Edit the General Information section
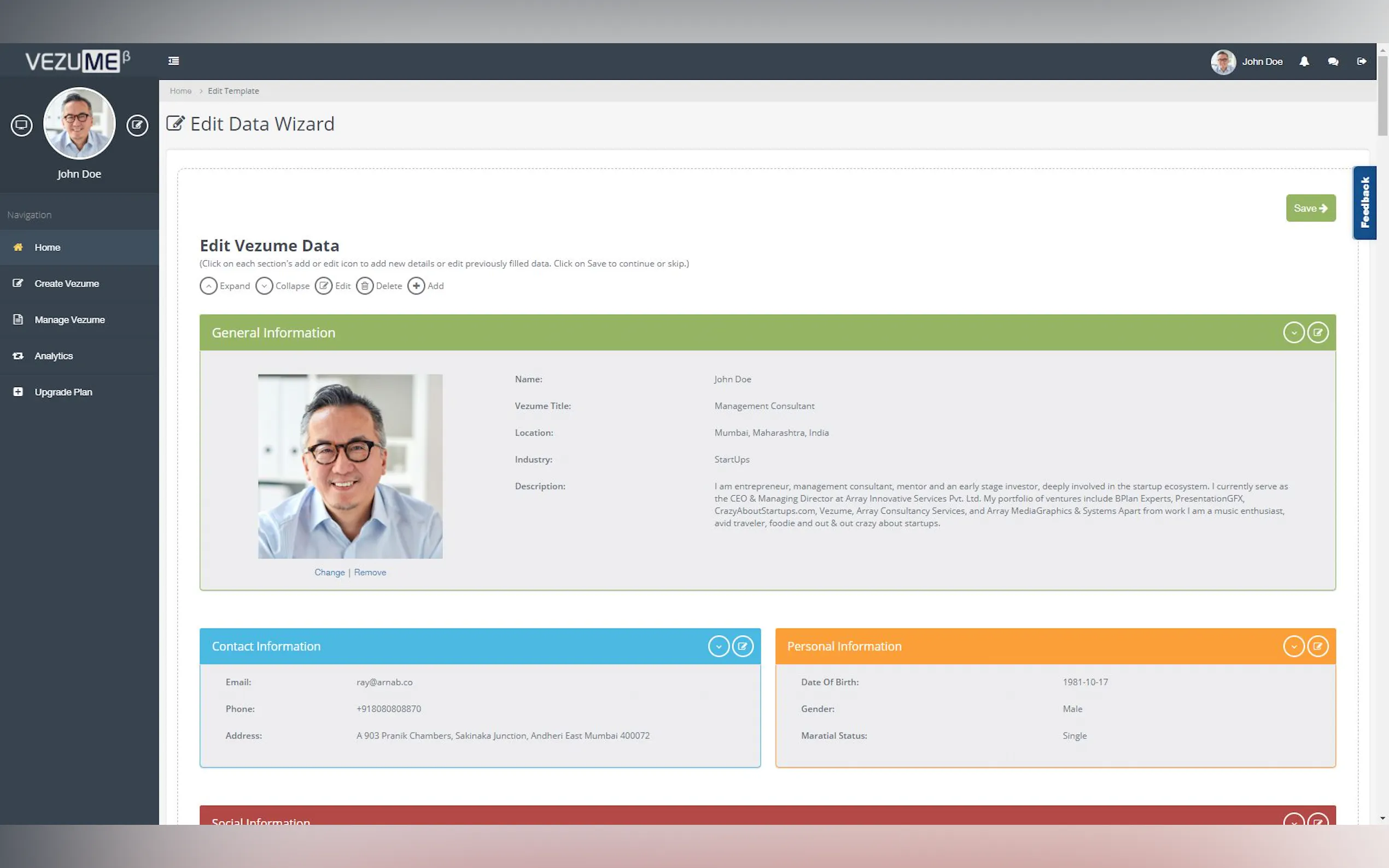This screenshot has height=868, width=1389. pos(1318,332)
